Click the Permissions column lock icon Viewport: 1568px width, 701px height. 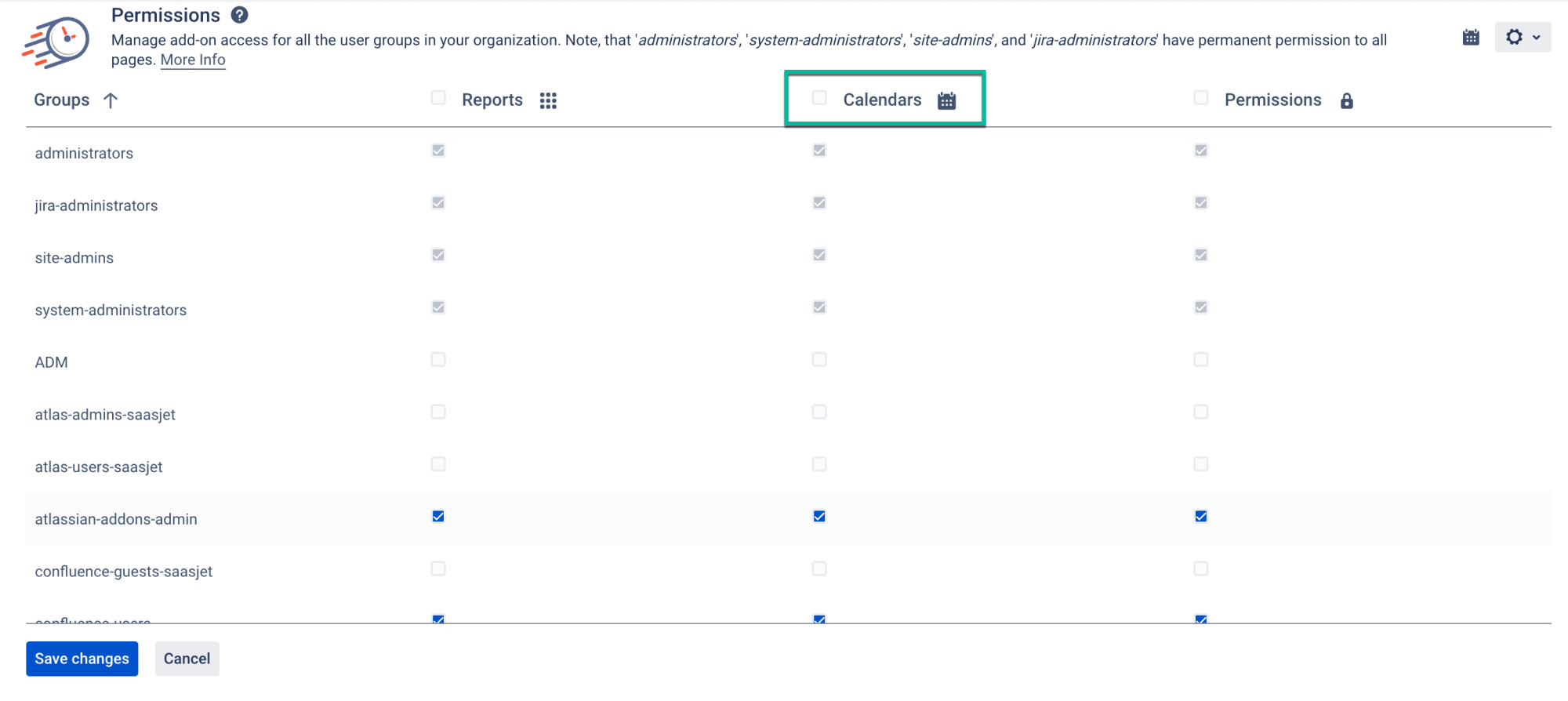coord(1346,100)
